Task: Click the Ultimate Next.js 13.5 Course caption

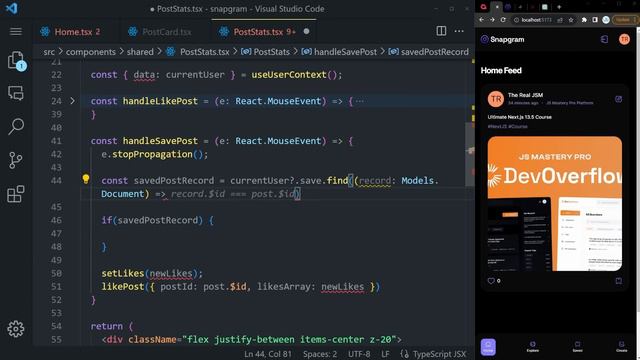Action: [x=519, y=117]
